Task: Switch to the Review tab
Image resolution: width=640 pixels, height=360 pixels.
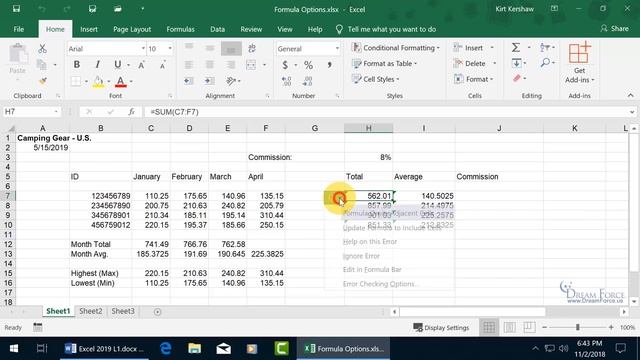Action: 251,29
